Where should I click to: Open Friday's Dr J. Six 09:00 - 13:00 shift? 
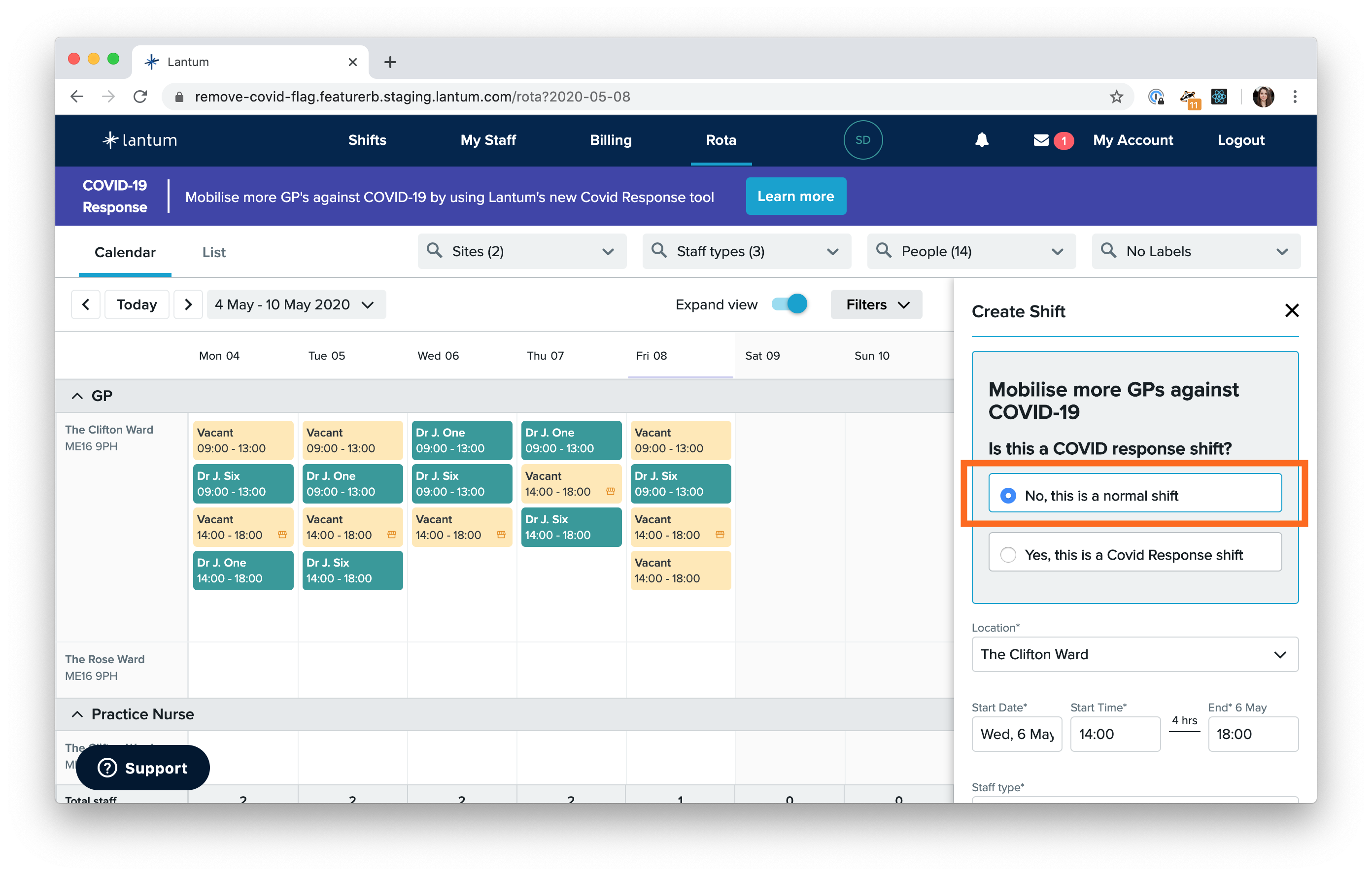[681, 483]
